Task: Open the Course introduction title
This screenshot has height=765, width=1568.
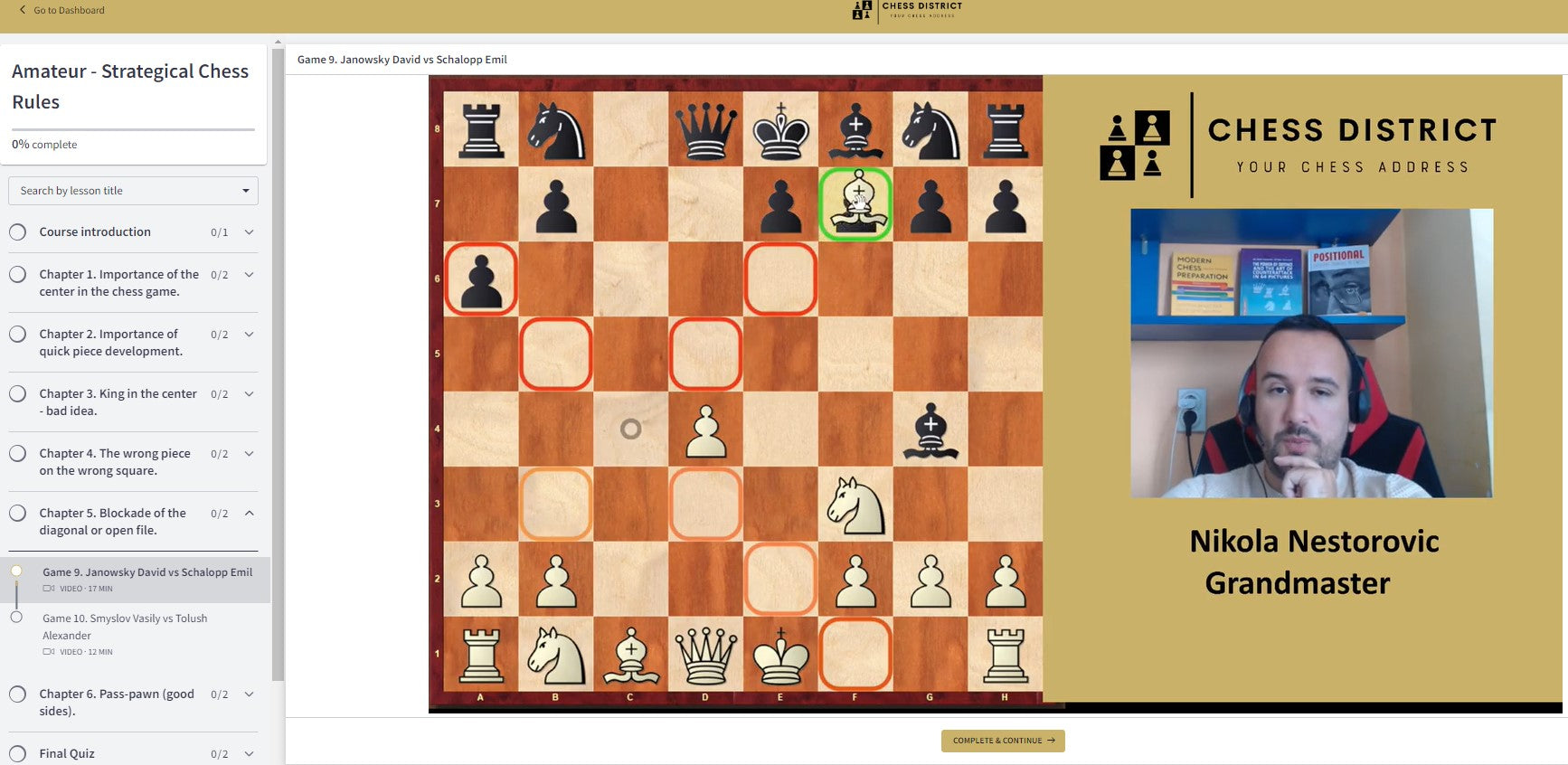Action: 95,231
